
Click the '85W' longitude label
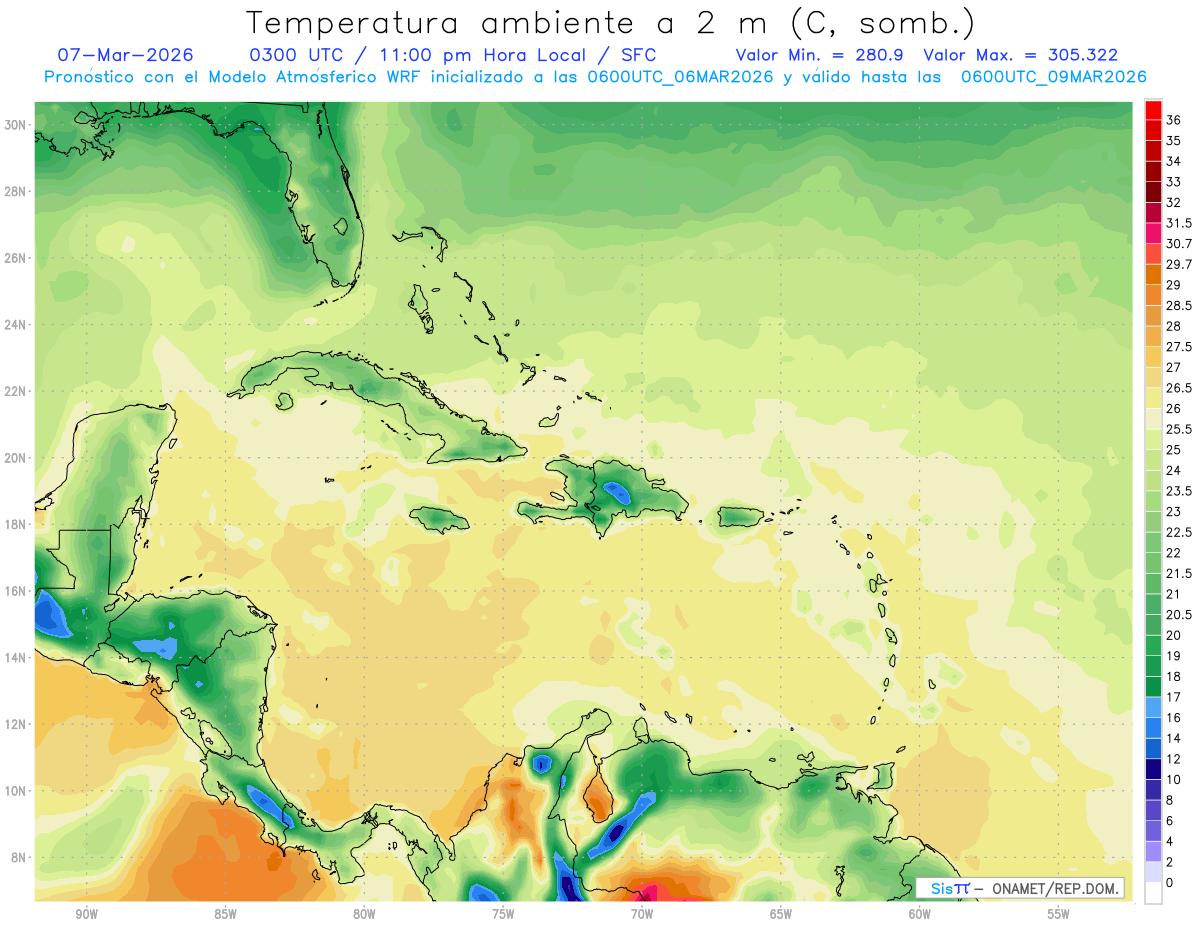coord(225,914)
